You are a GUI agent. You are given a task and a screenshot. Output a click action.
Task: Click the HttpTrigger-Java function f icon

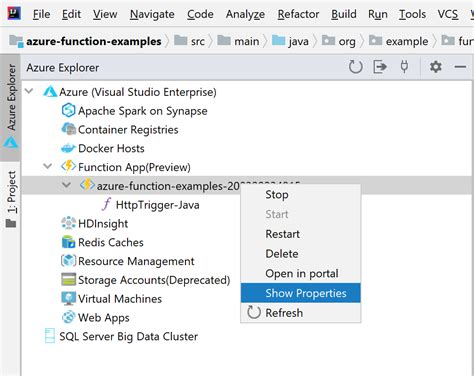(106, 204)
